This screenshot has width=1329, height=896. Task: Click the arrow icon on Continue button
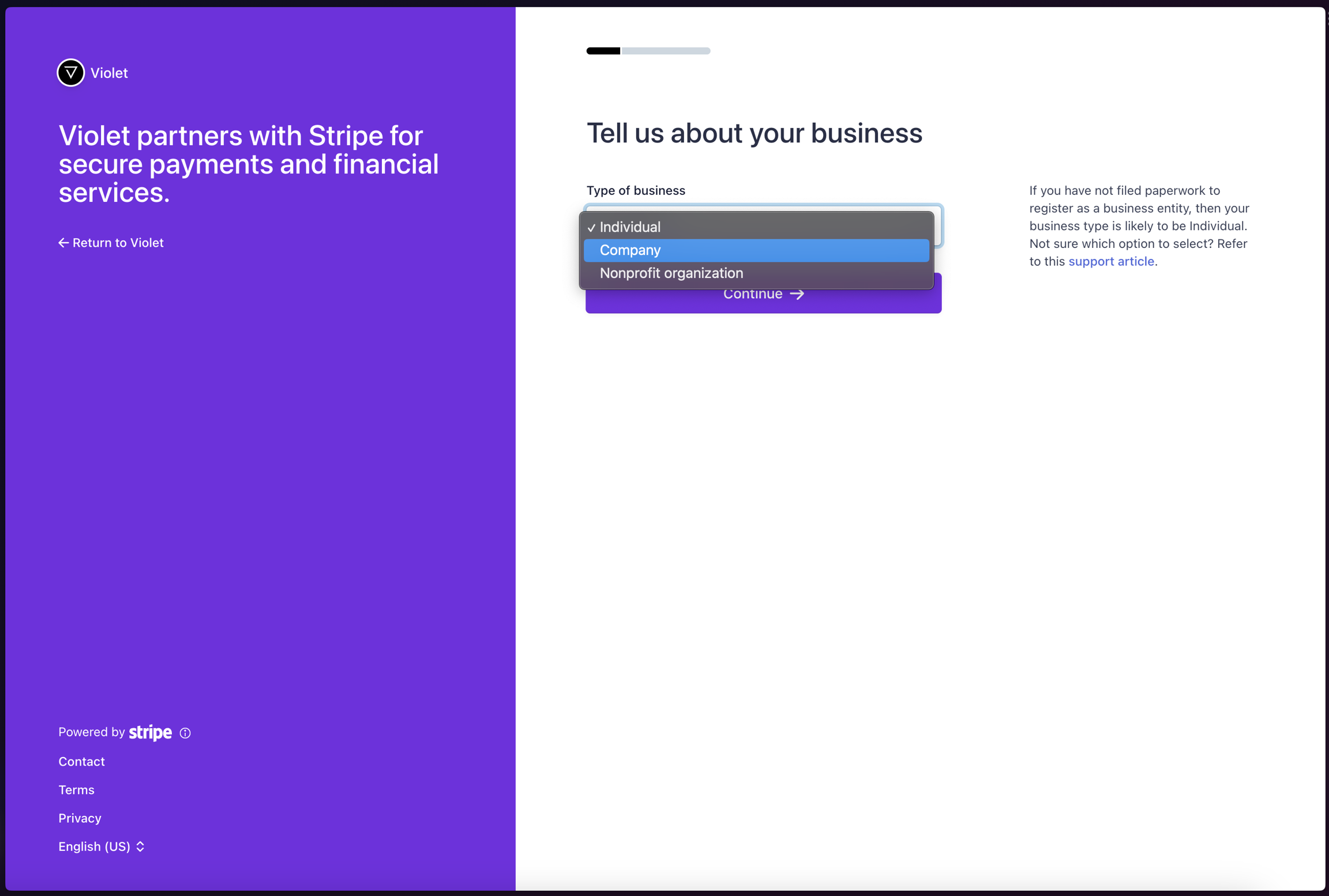(x=797, y=294)
